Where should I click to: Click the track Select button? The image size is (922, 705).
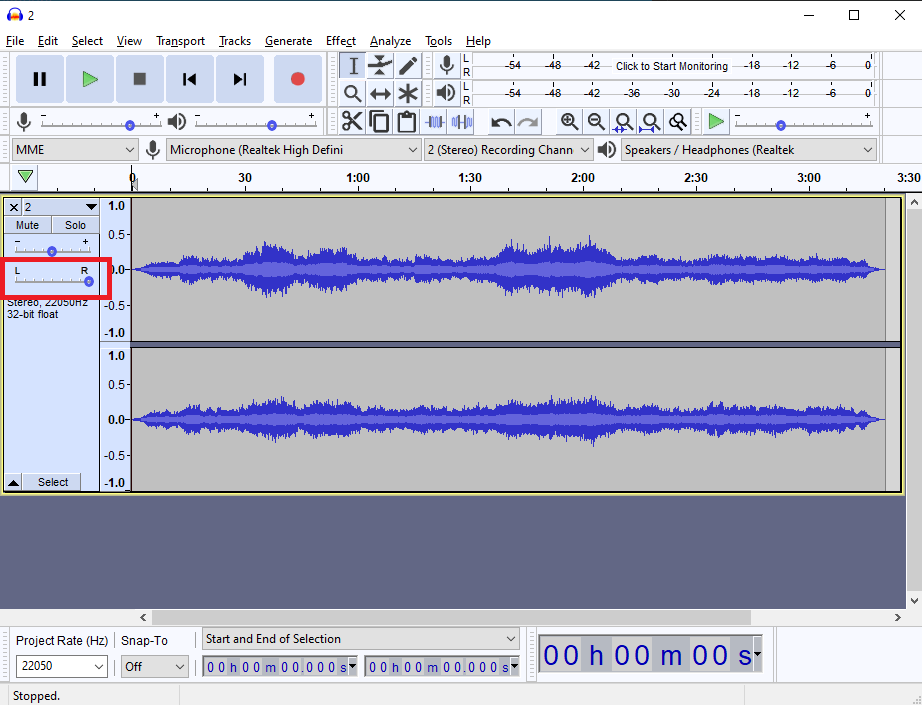click(53, 482)
